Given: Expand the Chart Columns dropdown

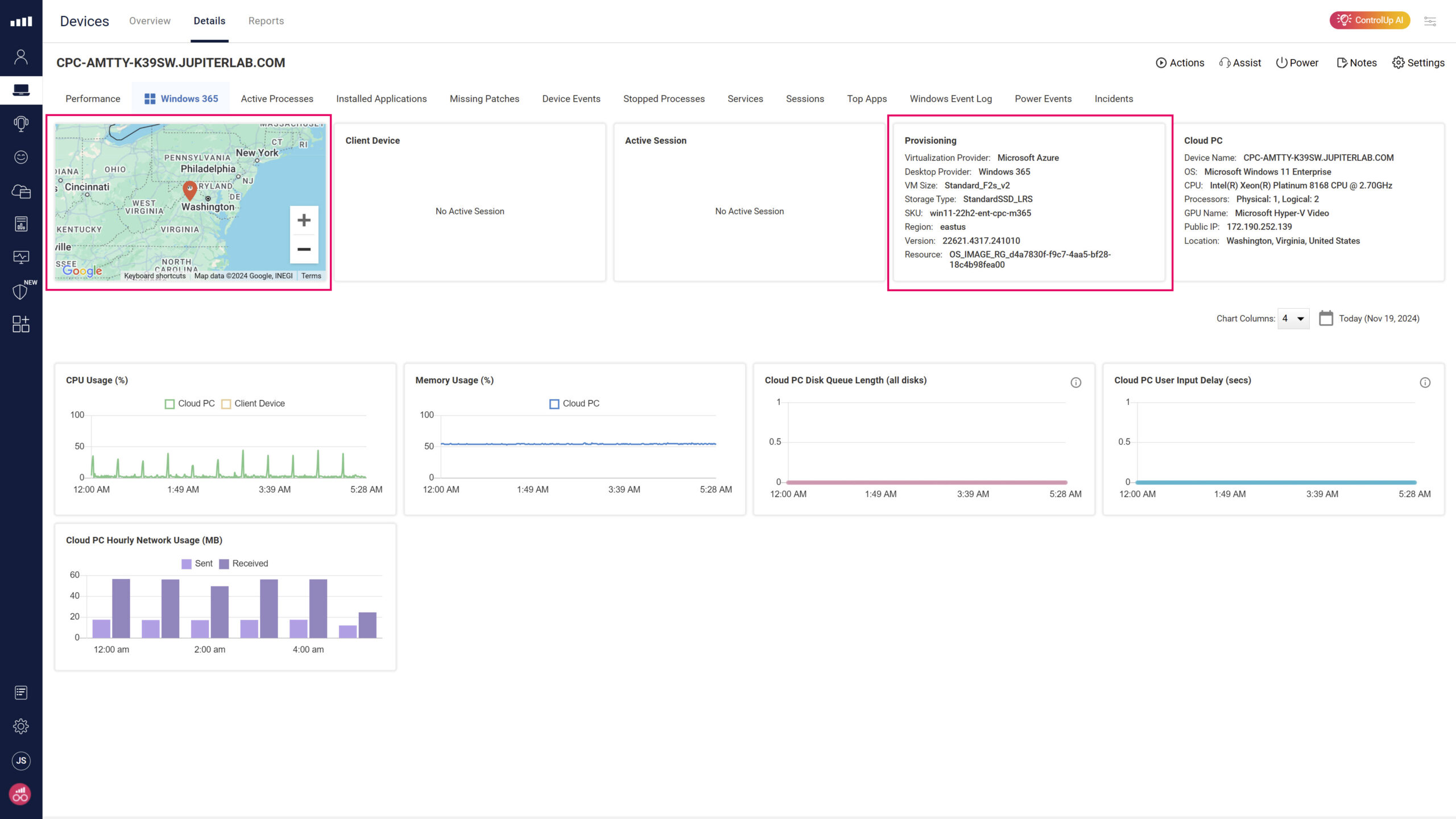Looking at the screenshot, I should pos(1293,318).
